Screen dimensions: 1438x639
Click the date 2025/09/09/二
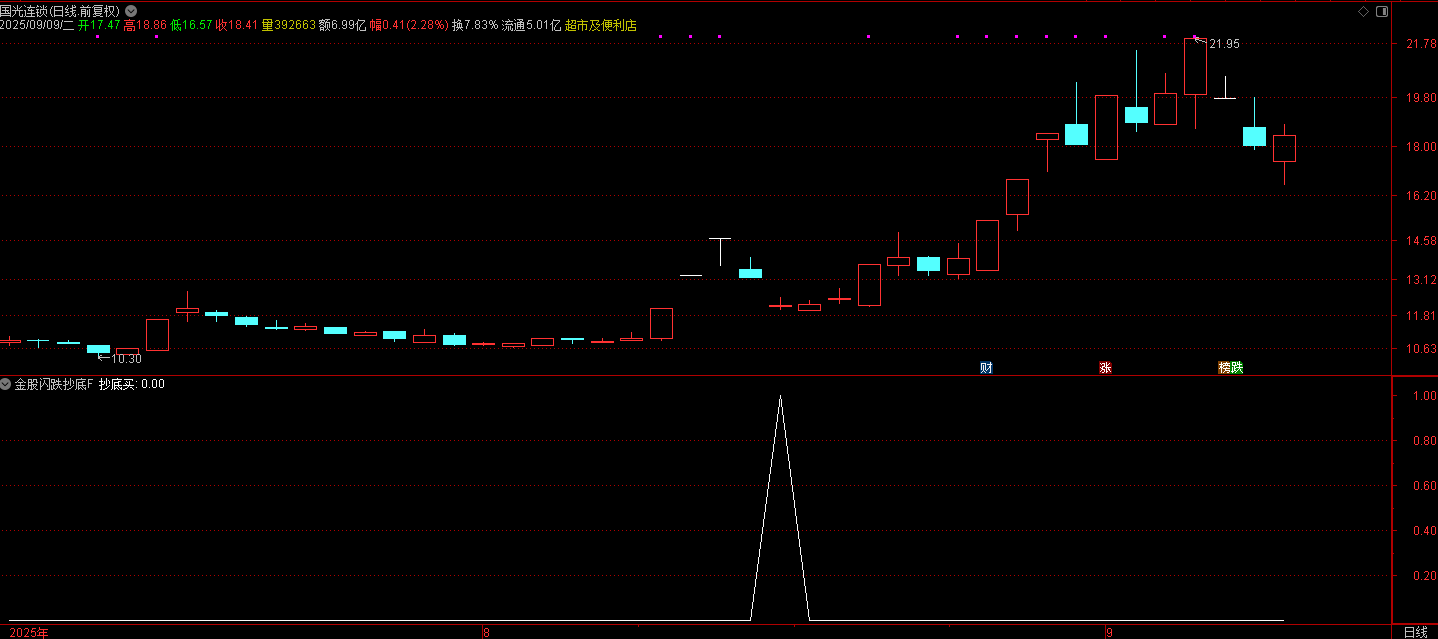pos(37,25)
